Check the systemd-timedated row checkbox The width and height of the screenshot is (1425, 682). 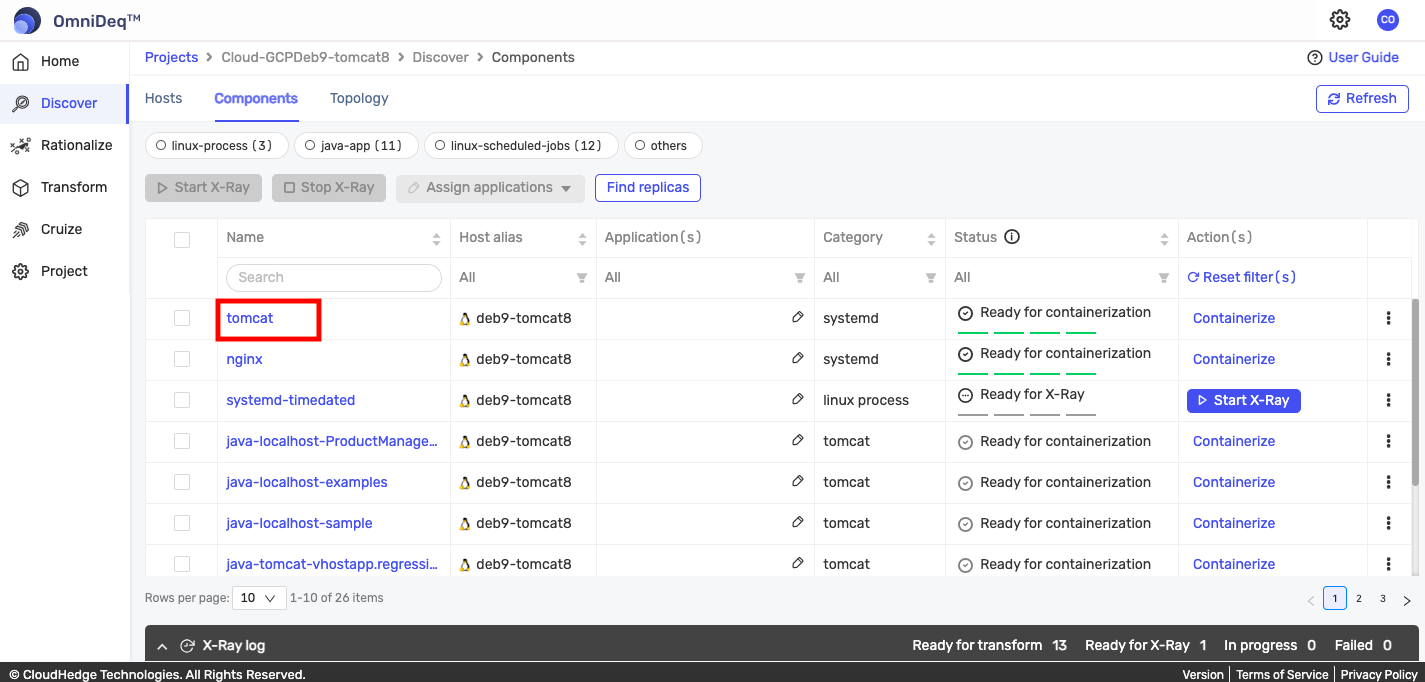(182, 400)
